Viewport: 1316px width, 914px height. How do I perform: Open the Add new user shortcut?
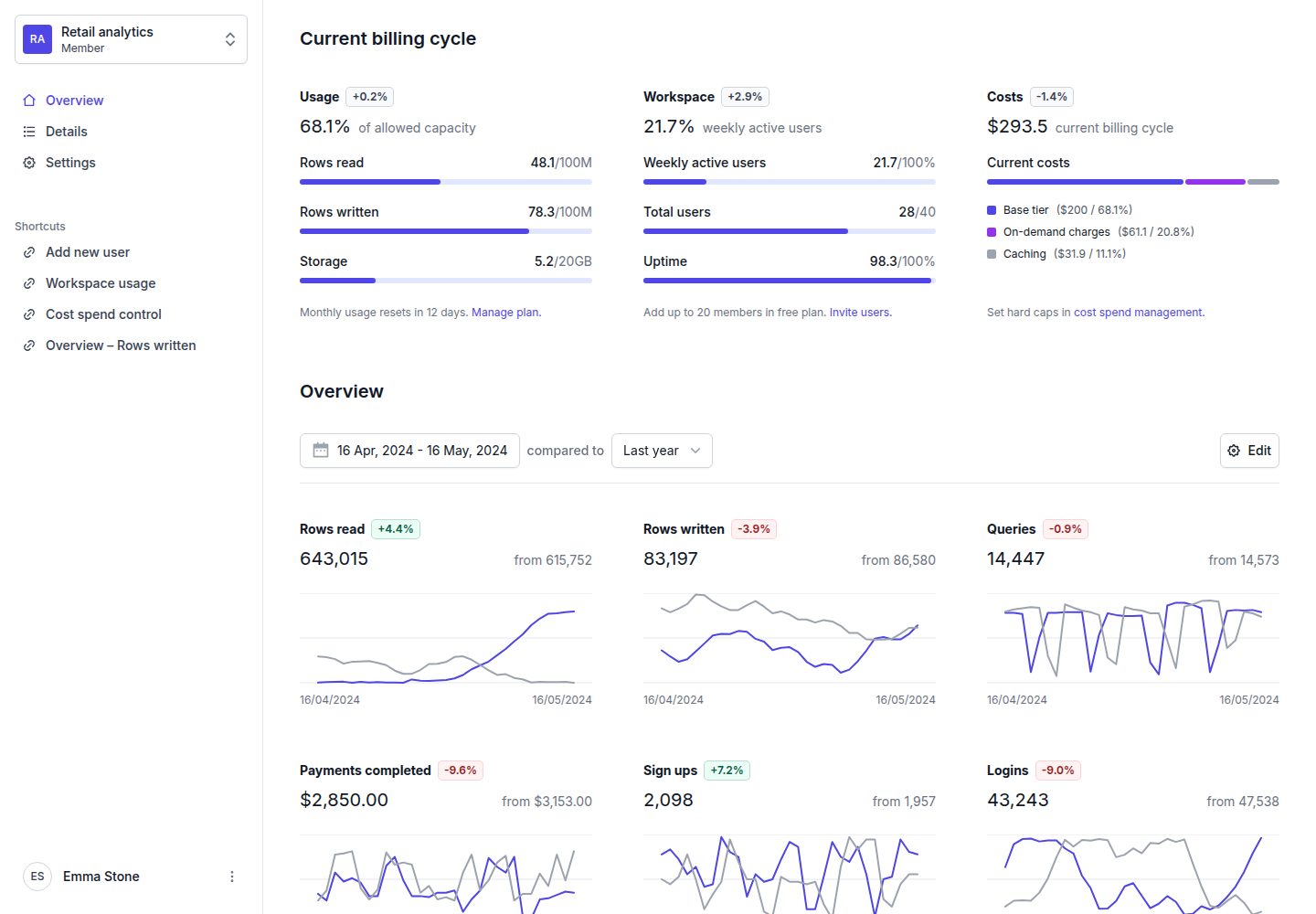point(131,252)
